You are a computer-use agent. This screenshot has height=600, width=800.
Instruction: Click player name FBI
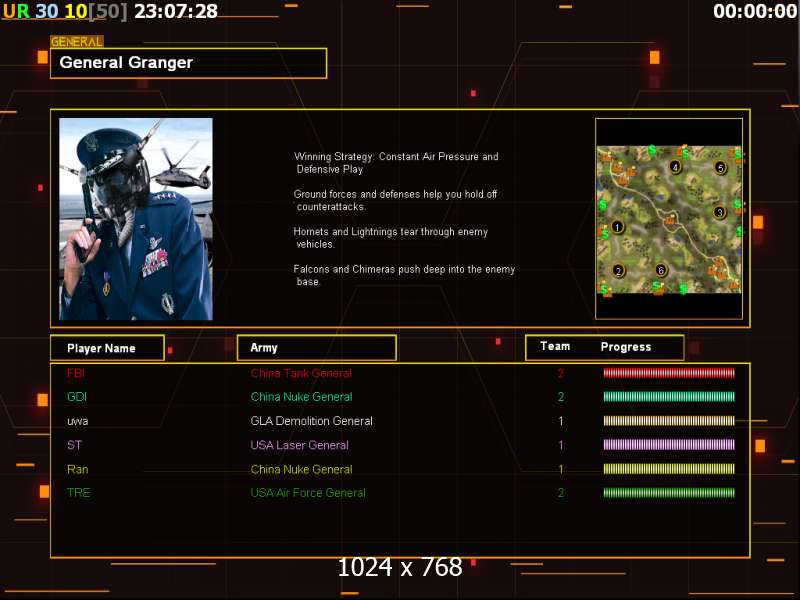coord(76,373)
